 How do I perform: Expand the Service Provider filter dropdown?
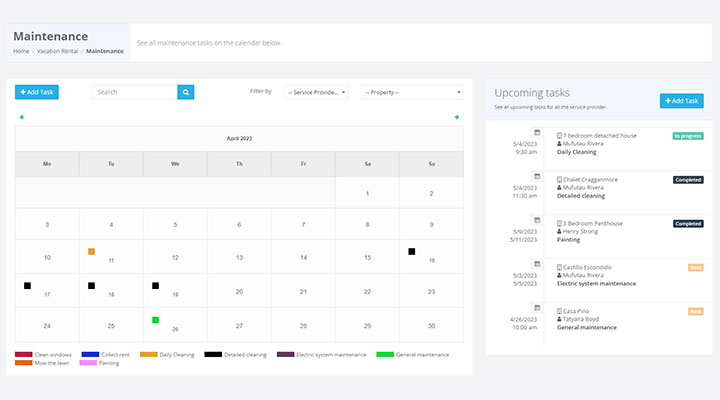[x=316, y=92]
